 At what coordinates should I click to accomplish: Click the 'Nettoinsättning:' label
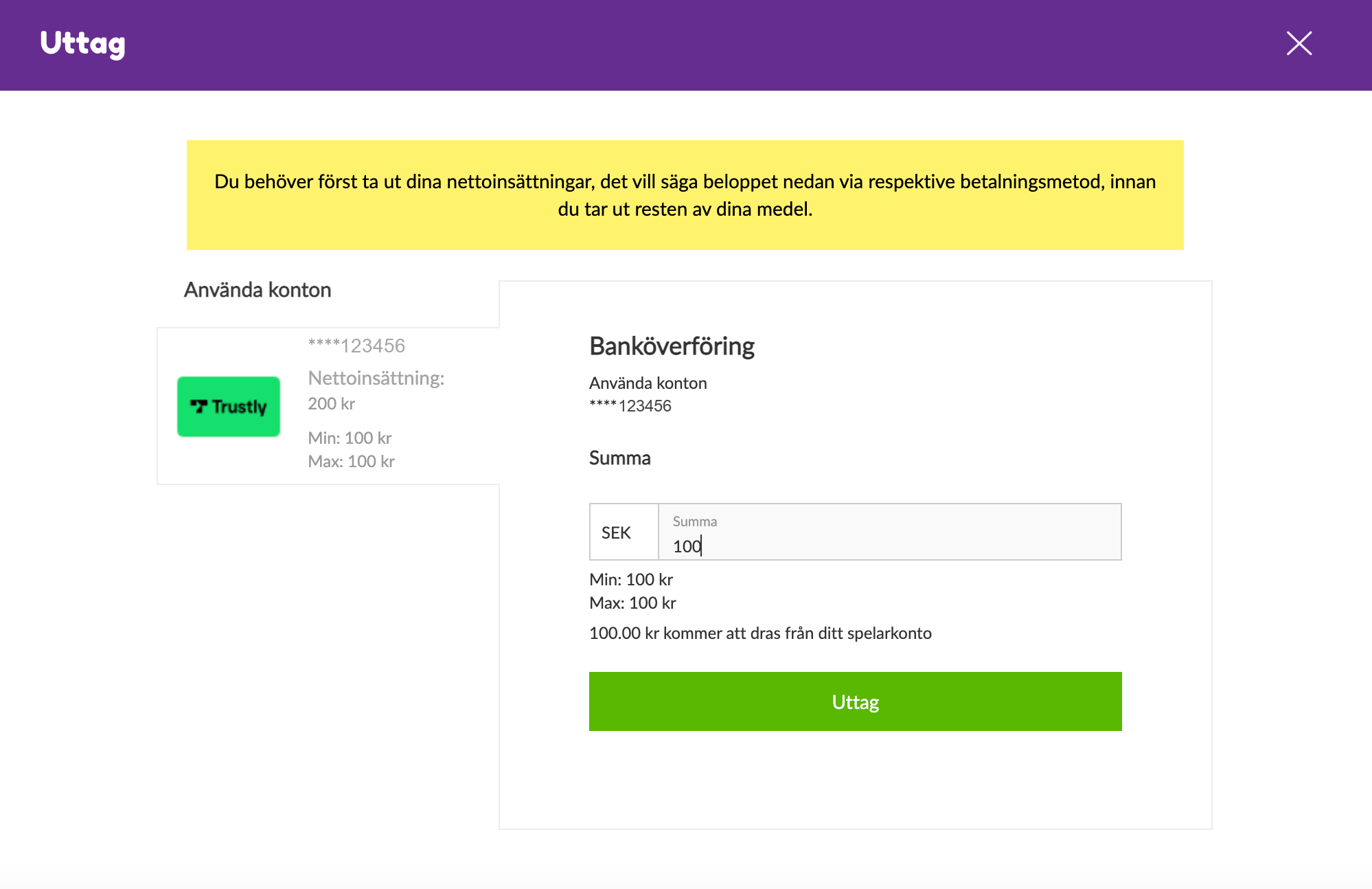pos(376,378)
